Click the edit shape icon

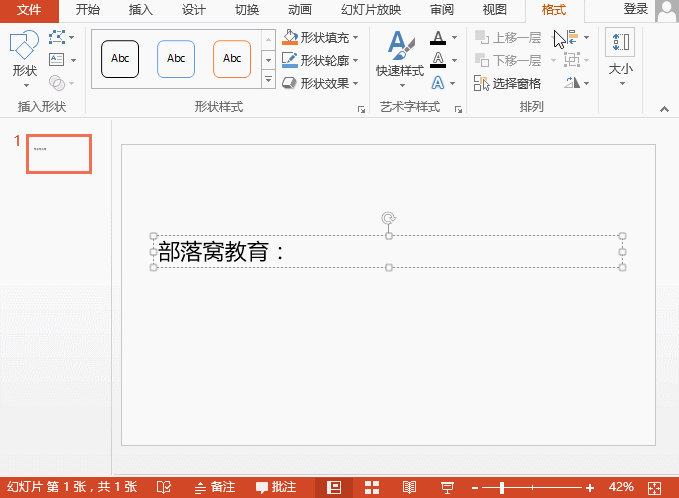57,38
